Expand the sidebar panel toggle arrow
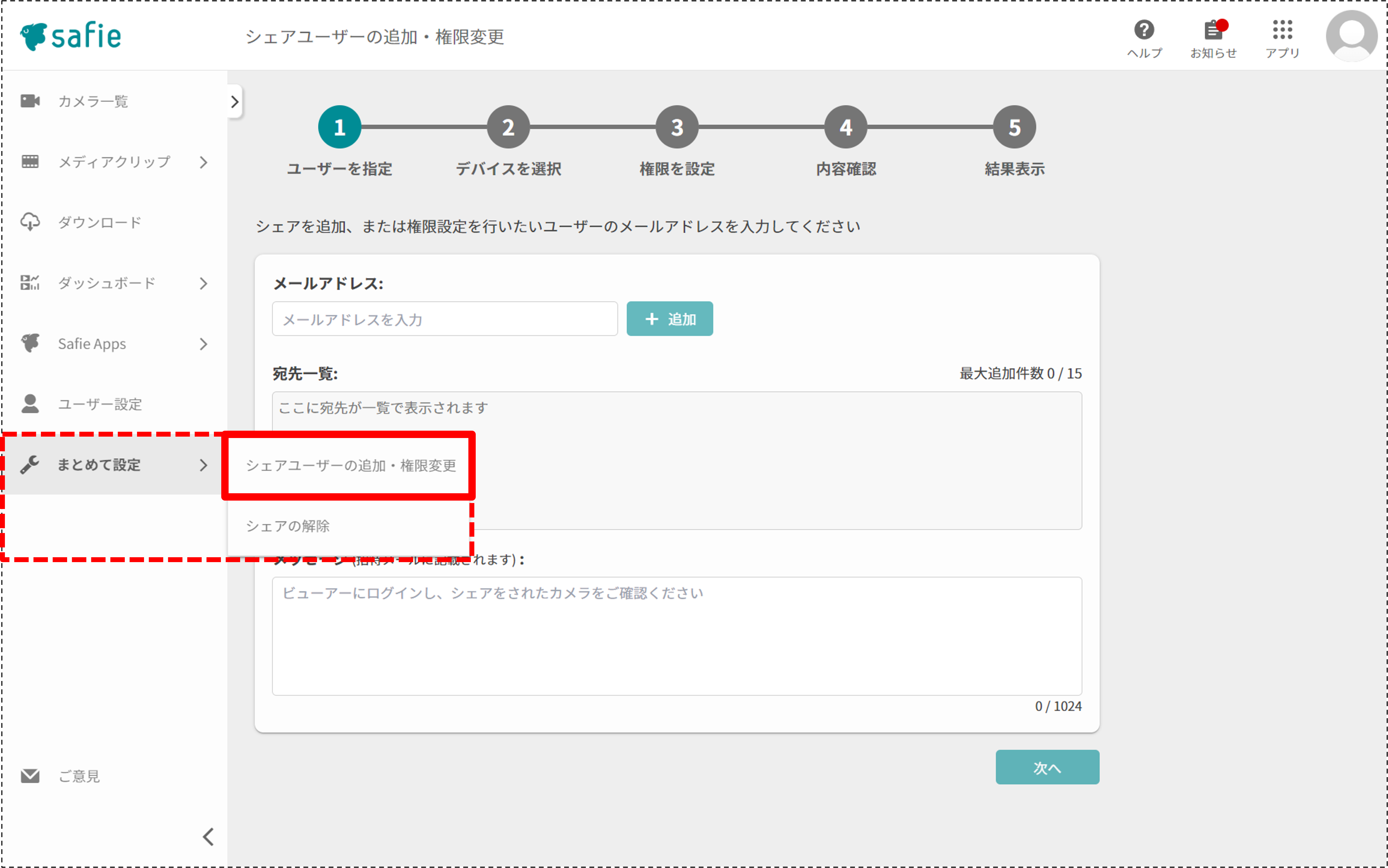Screen dimensions: 1388x868 234,102
